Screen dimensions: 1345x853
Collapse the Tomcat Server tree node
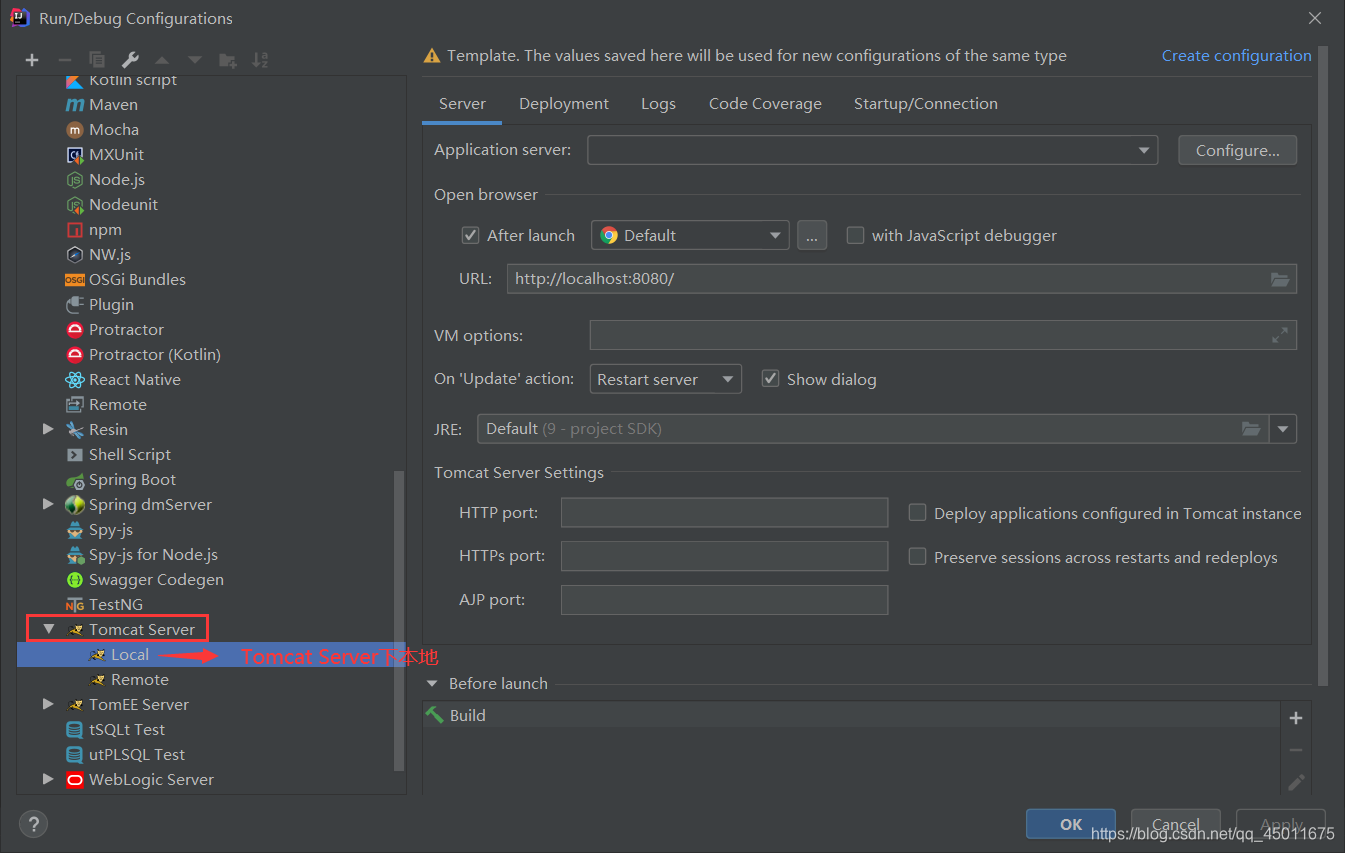(49, 629)
